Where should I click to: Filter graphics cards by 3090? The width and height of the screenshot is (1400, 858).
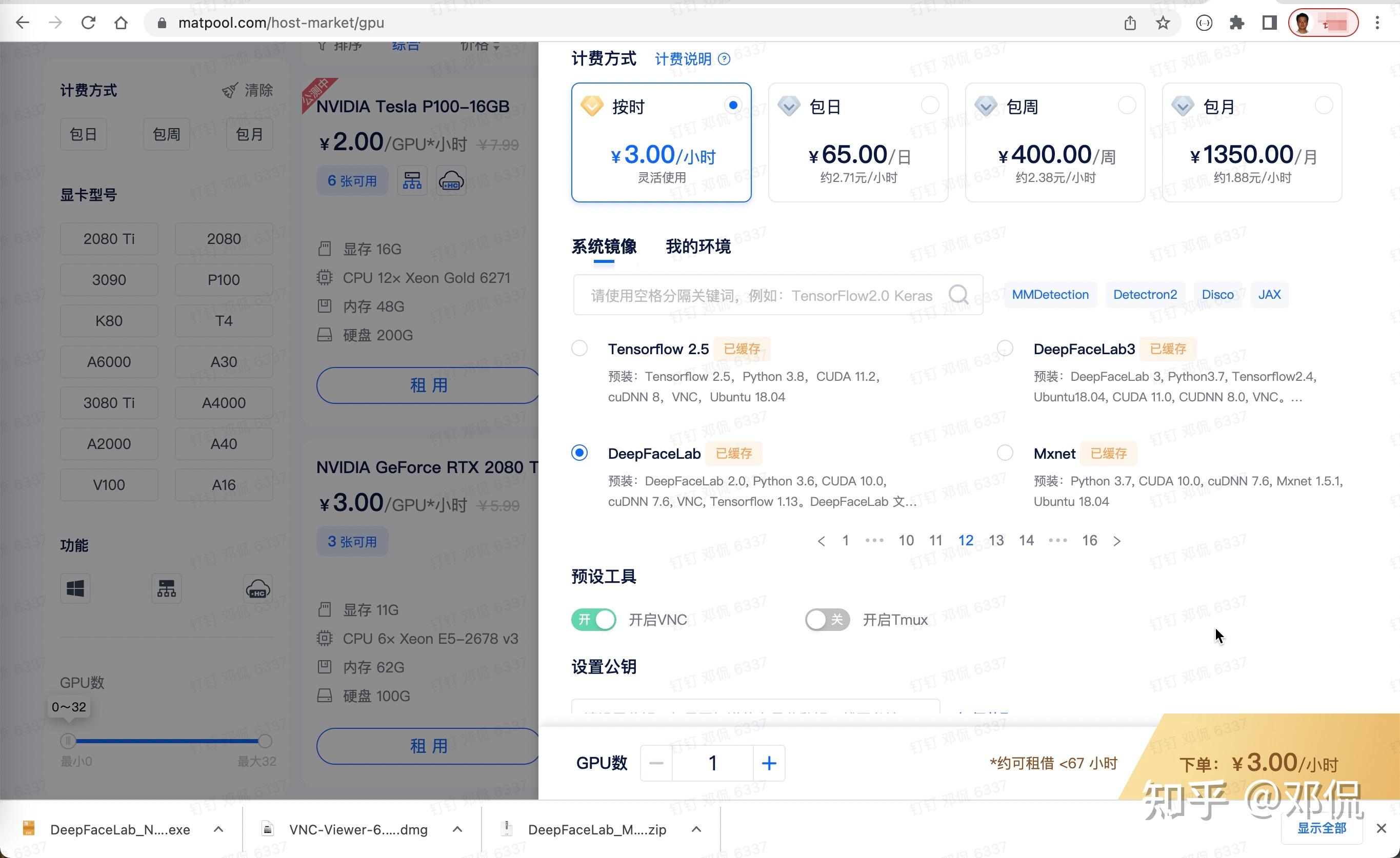pos(109,280)
